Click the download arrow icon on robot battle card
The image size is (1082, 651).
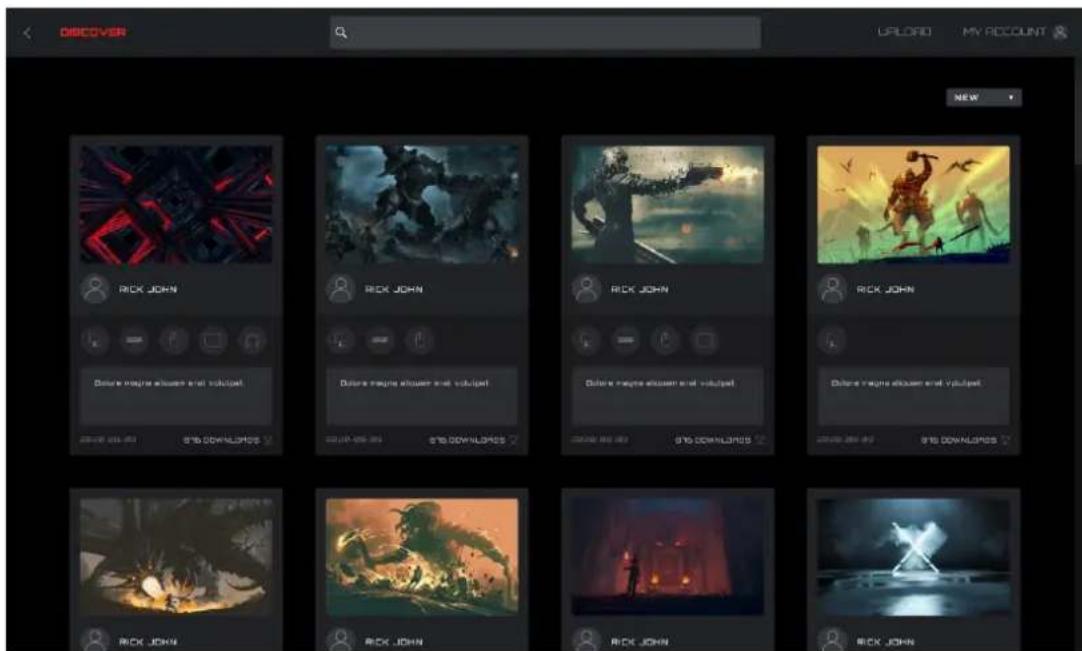513,440
